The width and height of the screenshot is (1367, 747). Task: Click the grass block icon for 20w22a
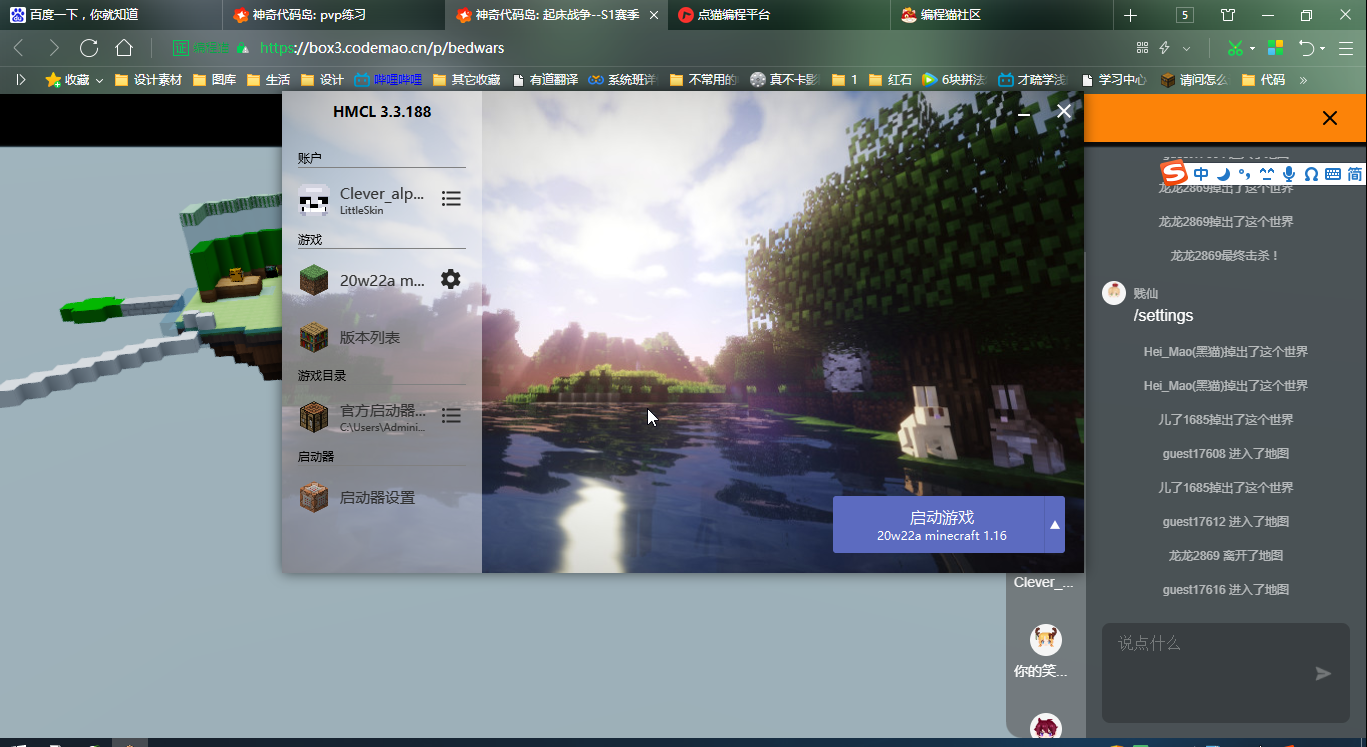click(x=314, y=280)
